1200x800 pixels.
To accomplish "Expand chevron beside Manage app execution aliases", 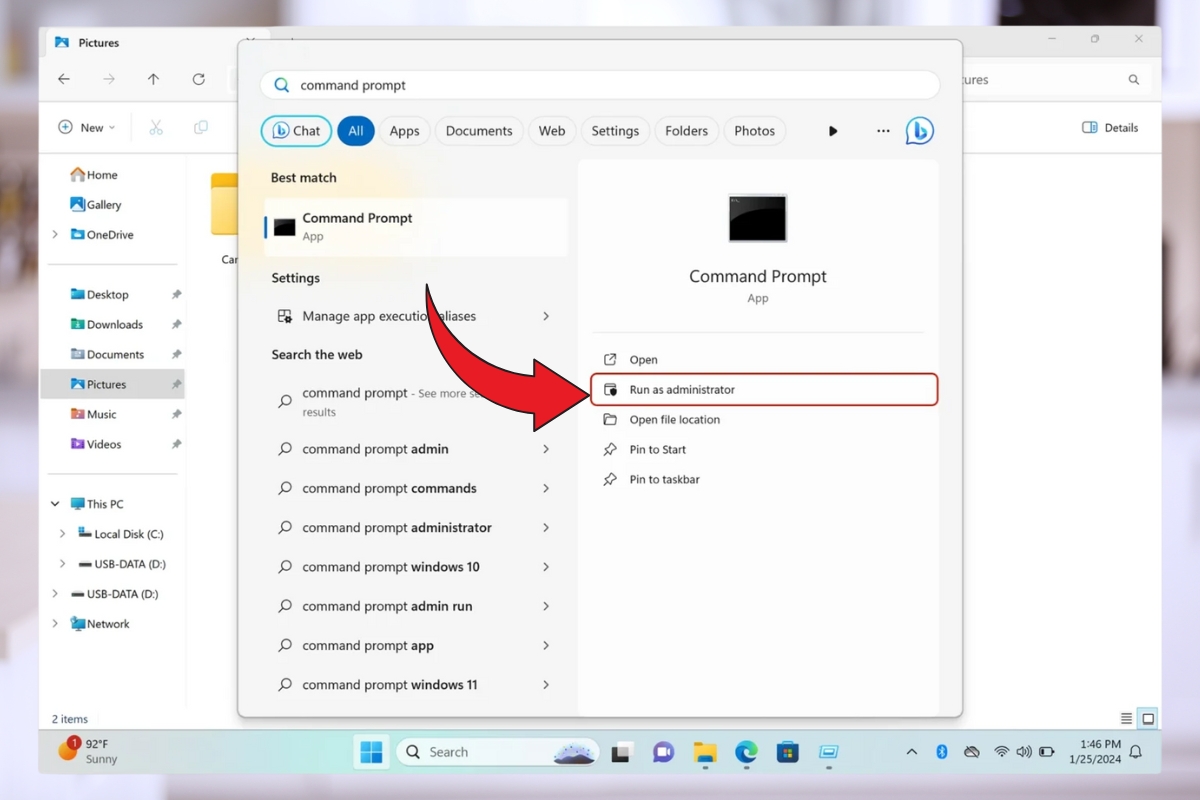I will 546,316.
